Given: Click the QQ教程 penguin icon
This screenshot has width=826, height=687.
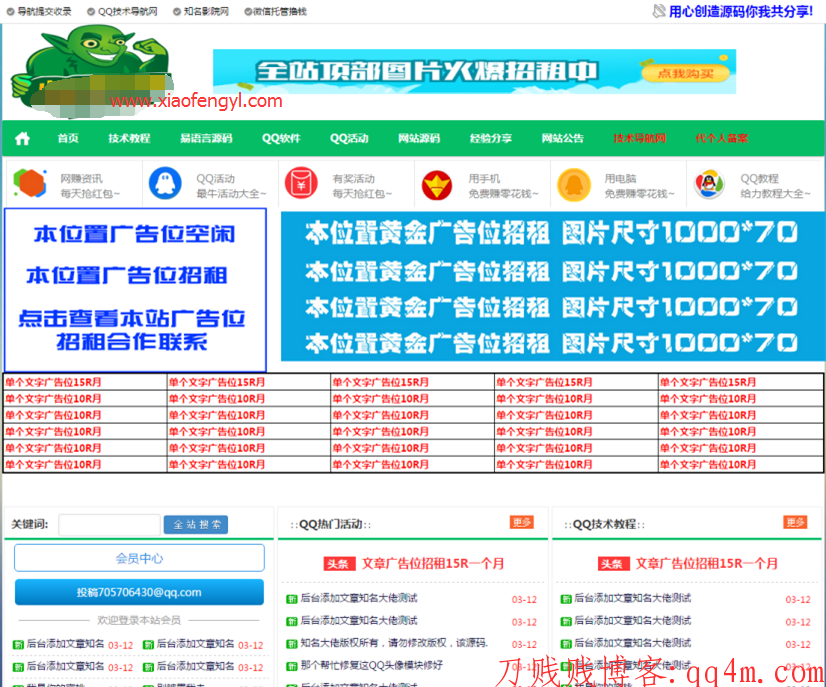Looking at the screenshot, I should pos(709,184).
